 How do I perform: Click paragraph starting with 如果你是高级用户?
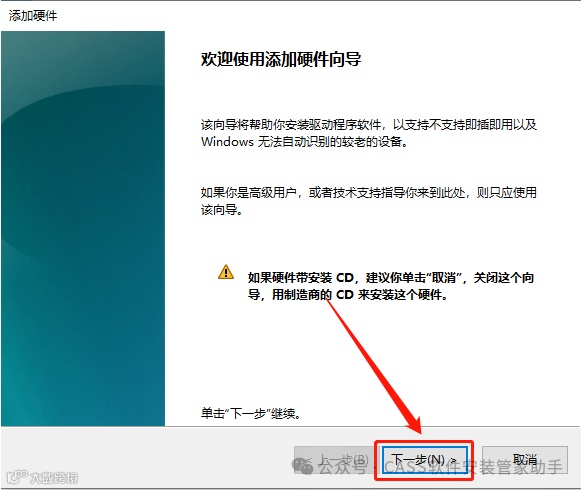point(369,201)
